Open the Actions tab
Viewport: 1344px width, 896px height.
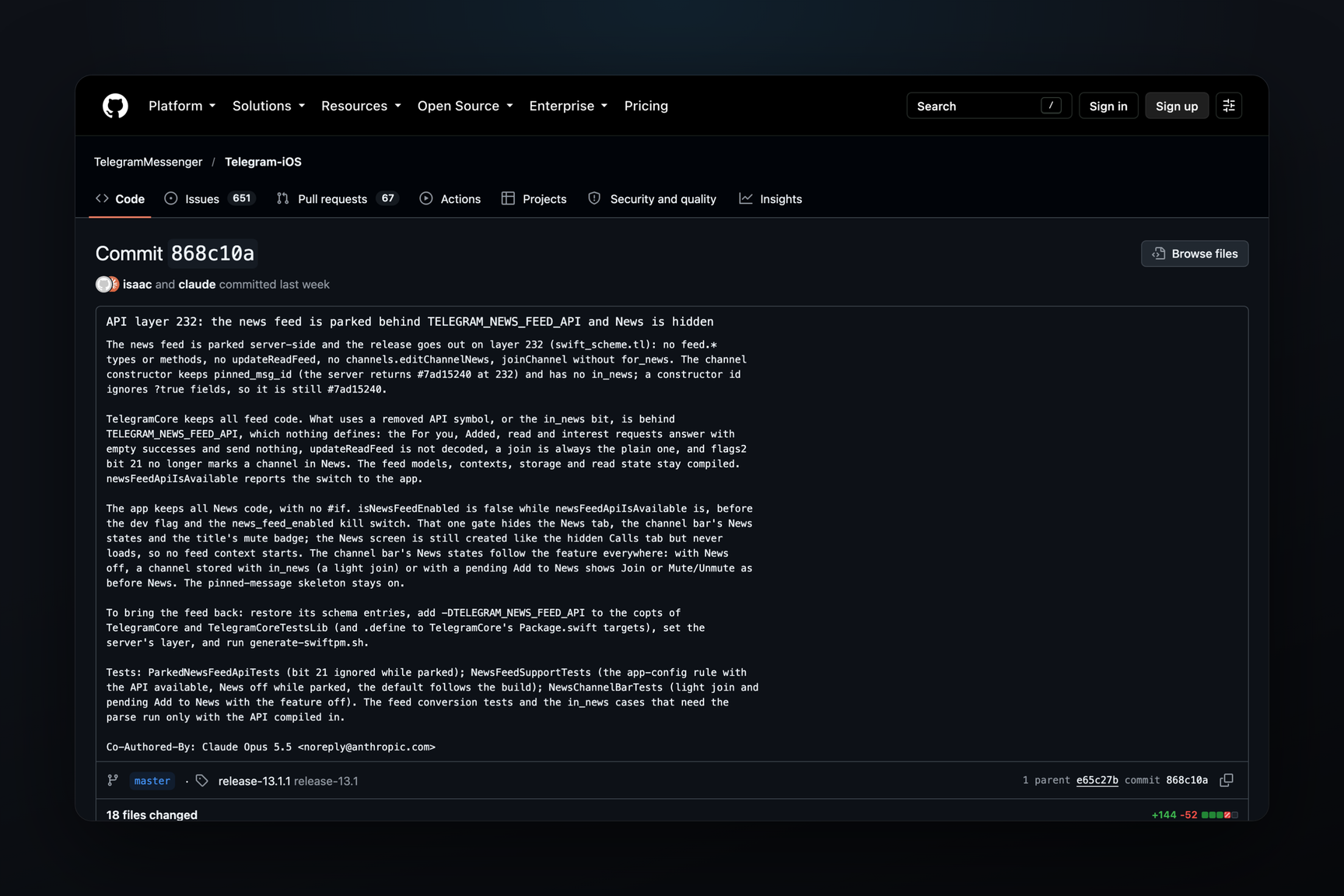tap(450, 199)
